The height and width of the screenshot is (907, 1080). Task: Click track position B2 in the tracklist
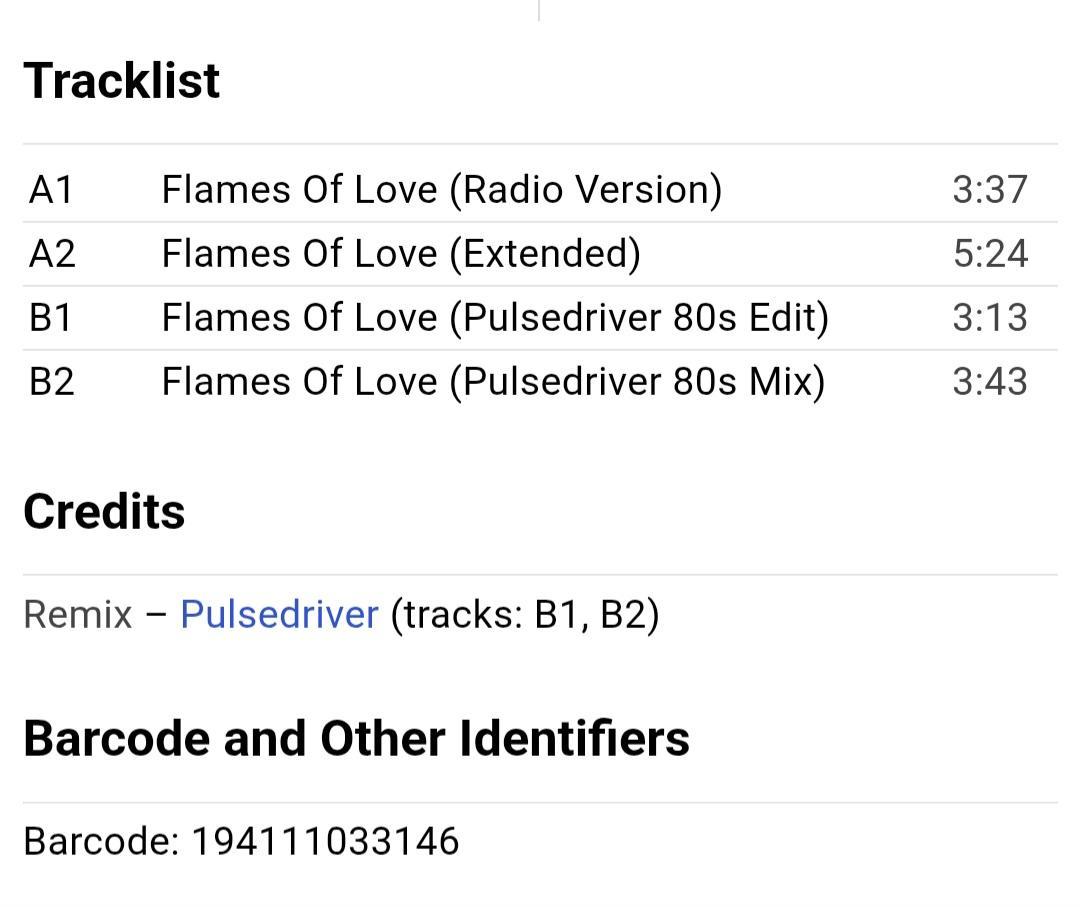pyautogui.click(x=52, y=381)
